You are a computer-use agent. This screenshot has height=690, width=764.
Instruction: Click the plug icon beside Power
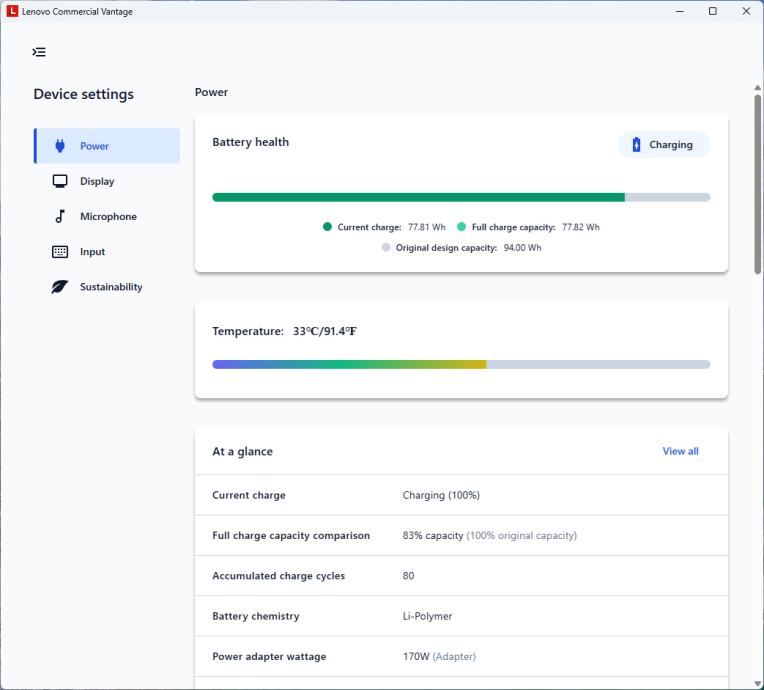pyautogui.click(x=60, y=146)
